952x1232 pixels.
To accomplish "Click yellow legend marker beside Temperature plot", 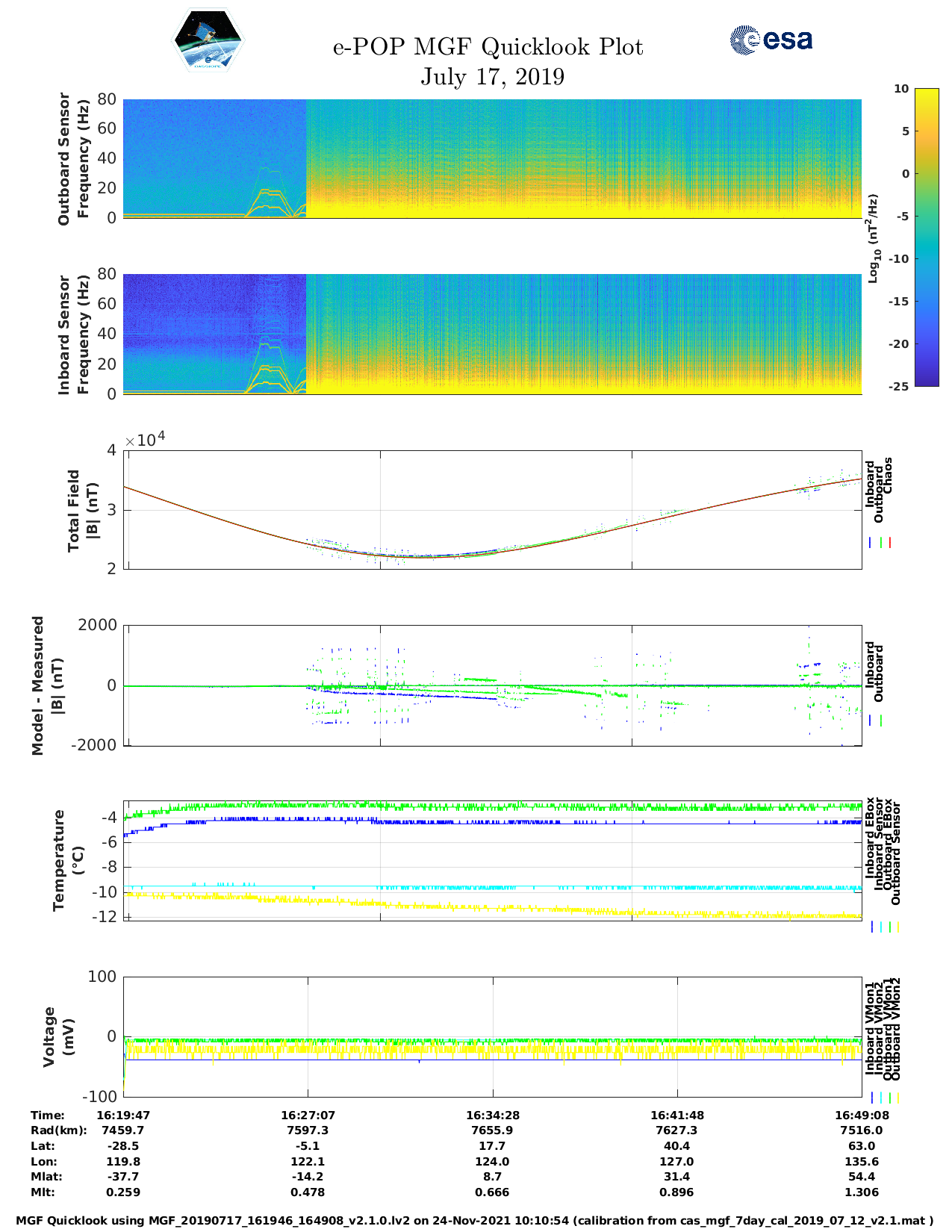I will tap(897, 927).
